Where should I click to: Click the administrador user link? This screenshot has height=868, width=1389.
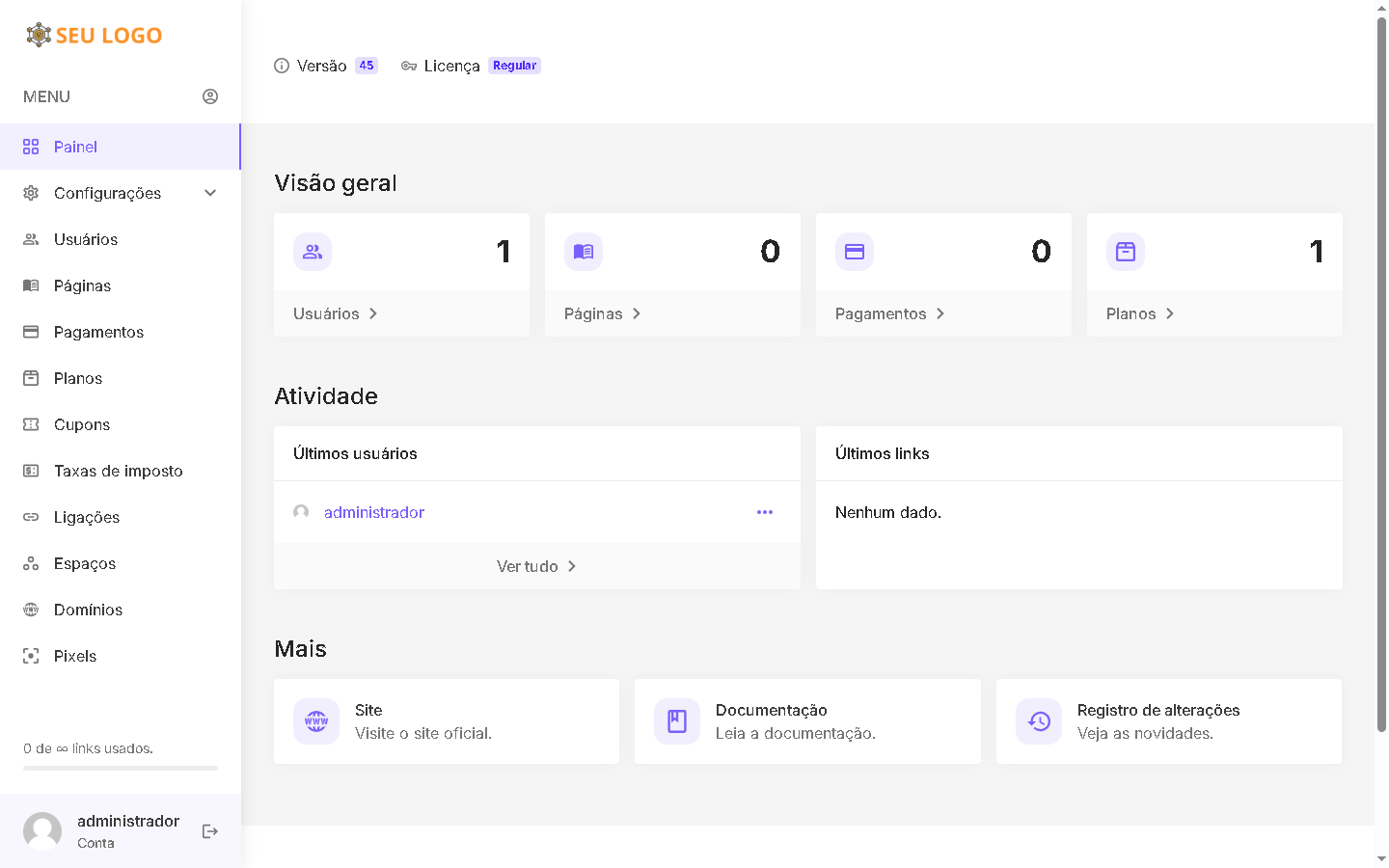click(x=374, y=512)
